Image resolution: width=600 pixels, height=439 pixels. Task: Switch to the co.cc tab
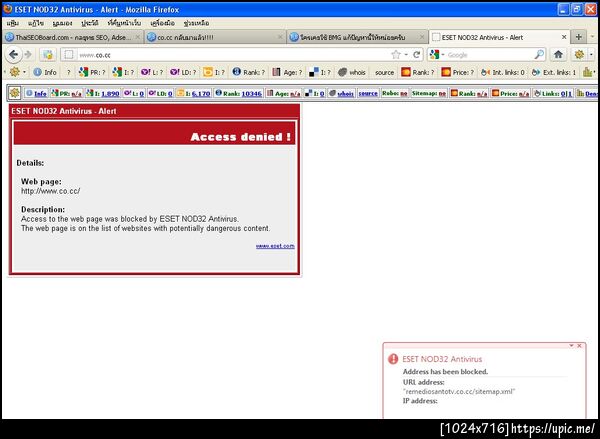214,37
